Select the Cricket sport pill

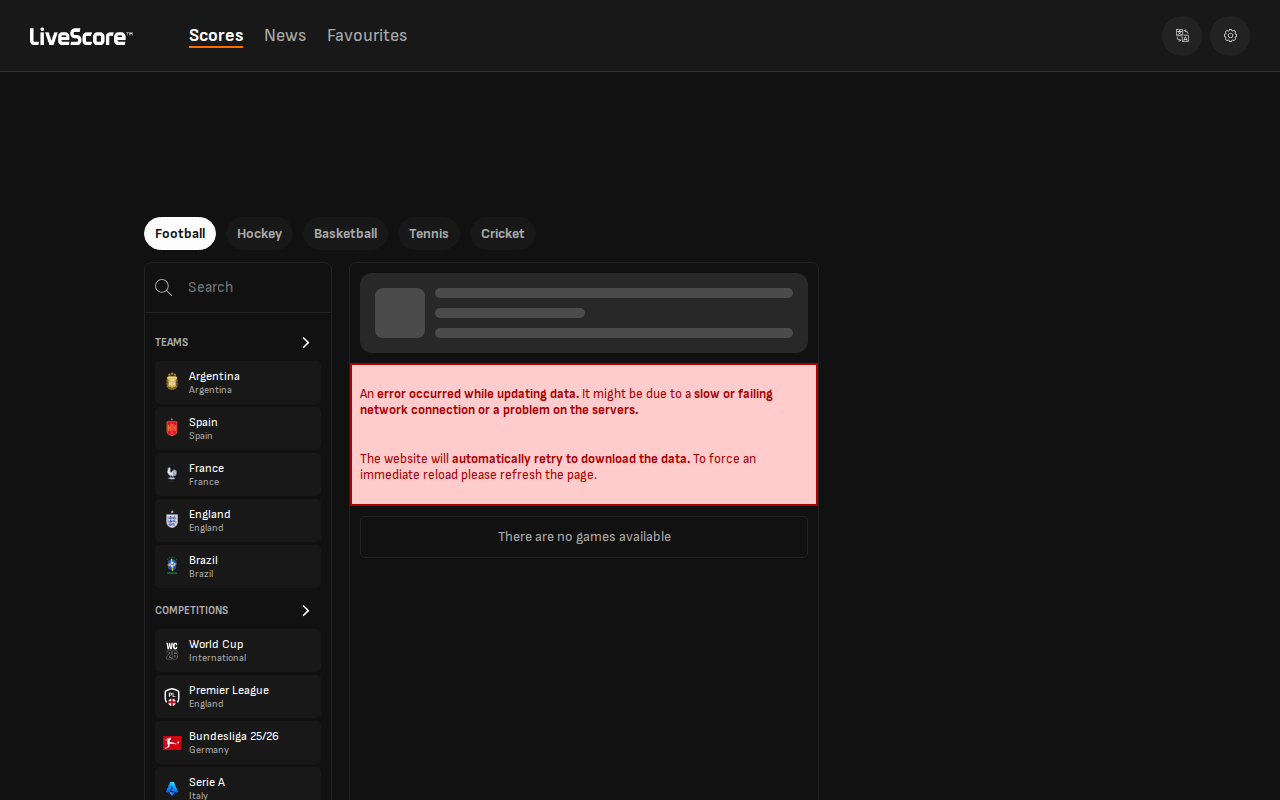(503, 233)
